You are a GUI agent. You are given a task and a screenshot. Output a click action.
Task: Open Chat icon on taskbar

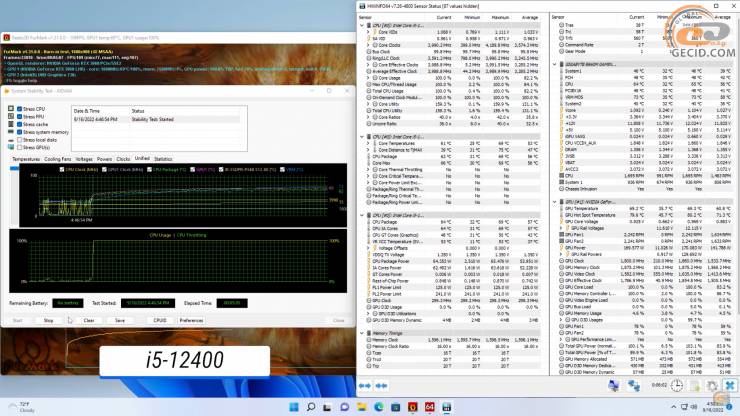point(345,407)
